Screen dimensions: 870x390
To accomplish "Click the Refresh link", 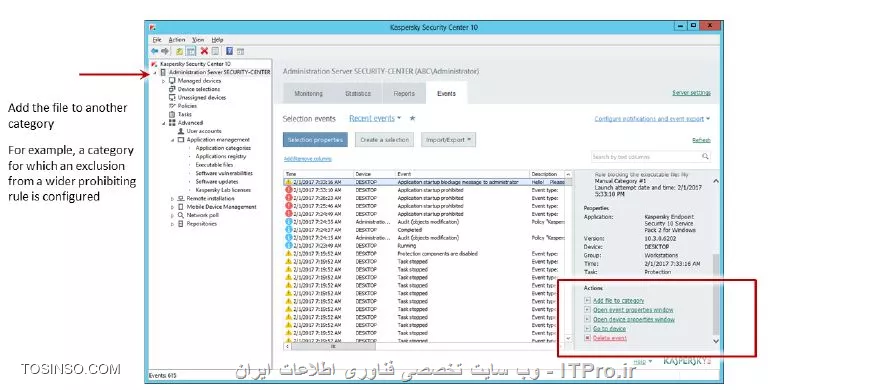I will coord(701,140).
